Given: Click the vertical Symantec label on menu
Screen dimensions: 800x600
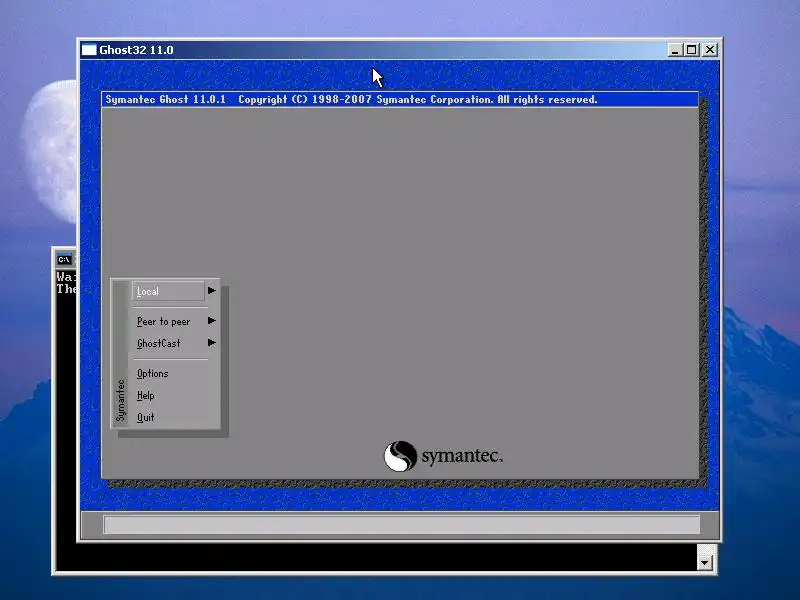Looking at the screenshot, I should pos(120,401).
